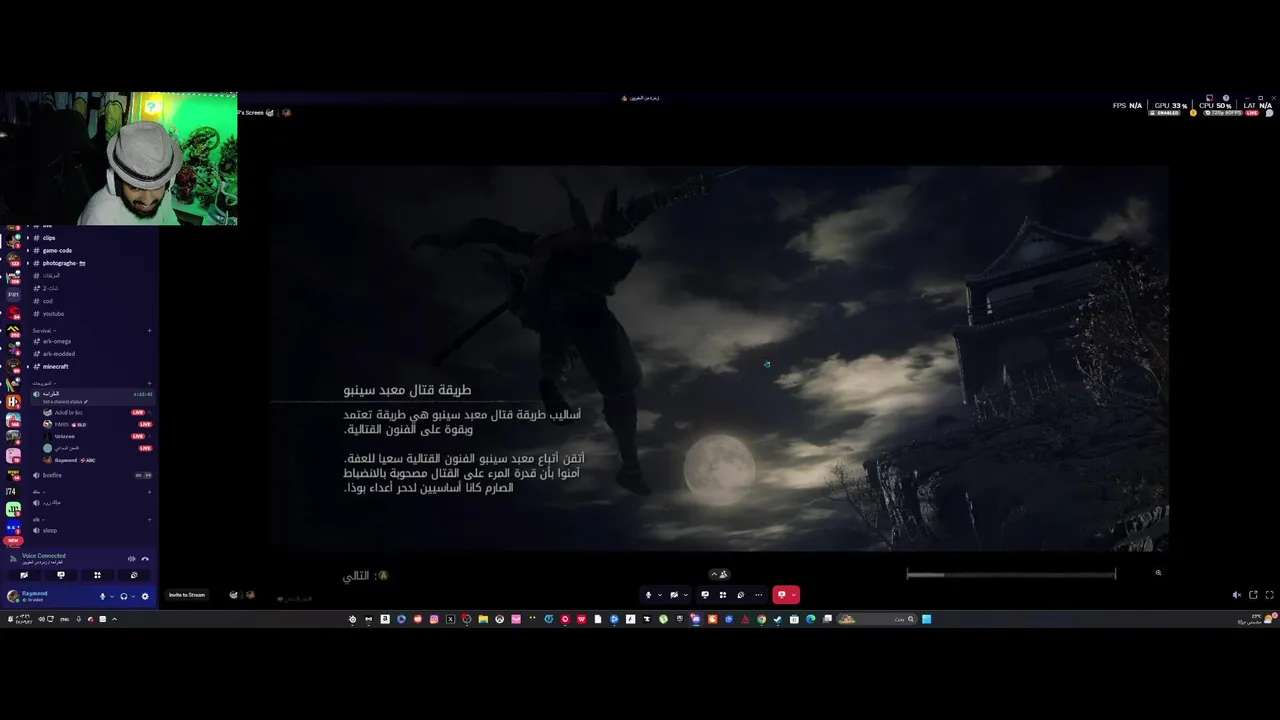
Task: Click the overlay ENABLED badge
Action: coord(1165,113)
